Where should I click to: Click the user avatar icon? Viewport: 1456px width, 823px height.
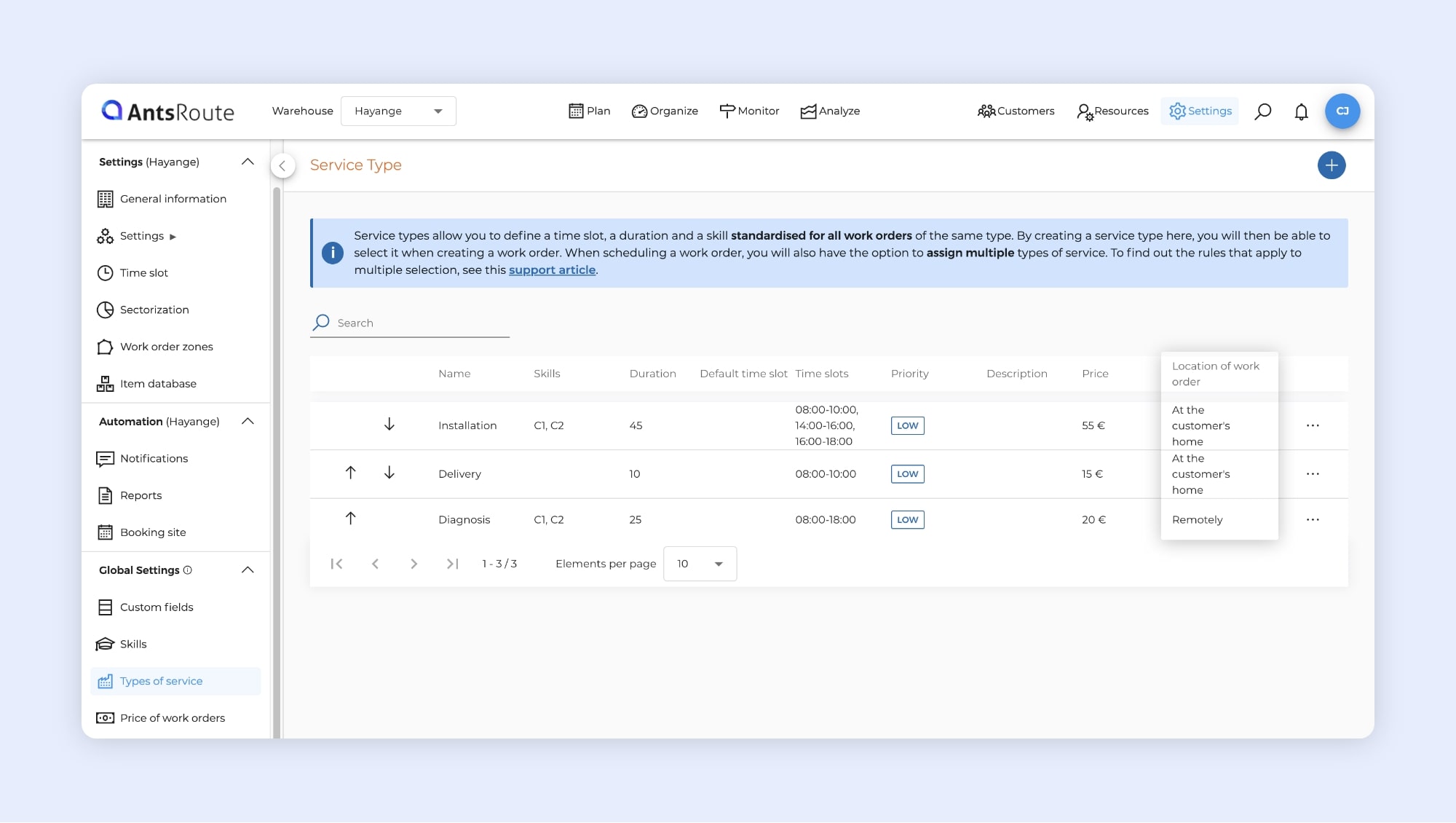(1342, 111)
